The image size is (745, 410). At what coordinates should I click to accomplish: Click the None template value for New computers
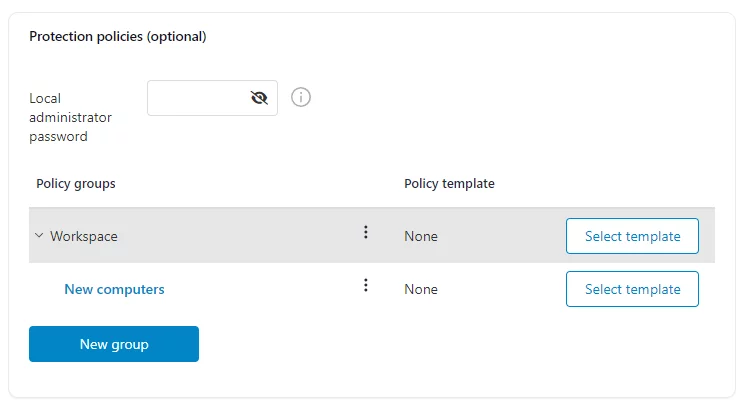click(x=421, y=289)
